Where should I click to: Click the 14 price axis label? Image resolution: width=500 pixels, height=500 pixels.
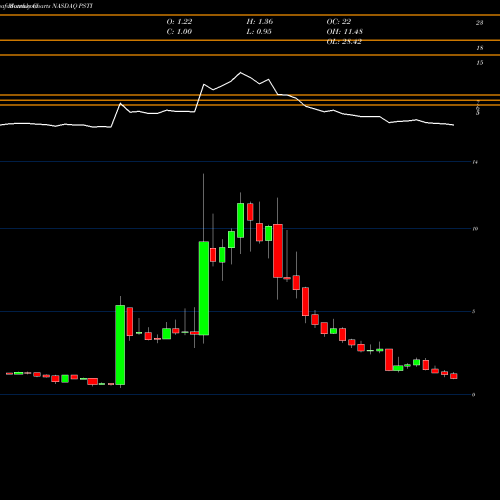tap(475, 162)
